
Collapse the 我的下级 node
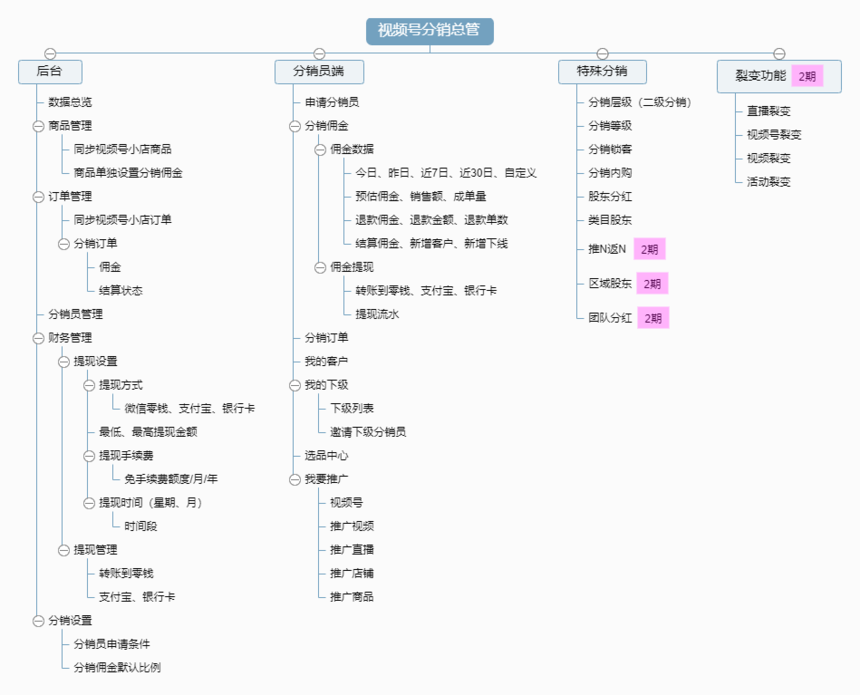point(295,386)
